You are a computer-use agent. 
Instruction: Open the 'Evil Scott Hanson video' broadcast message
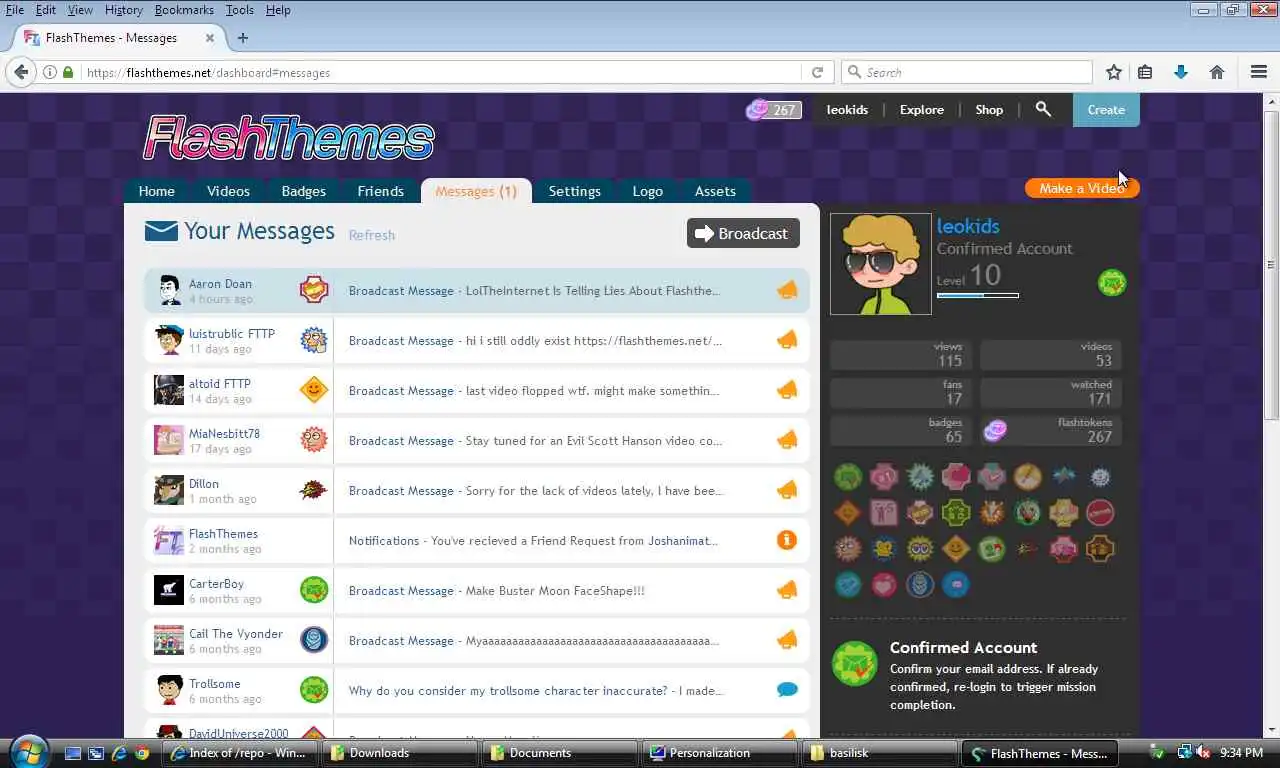tap(535, 441)
